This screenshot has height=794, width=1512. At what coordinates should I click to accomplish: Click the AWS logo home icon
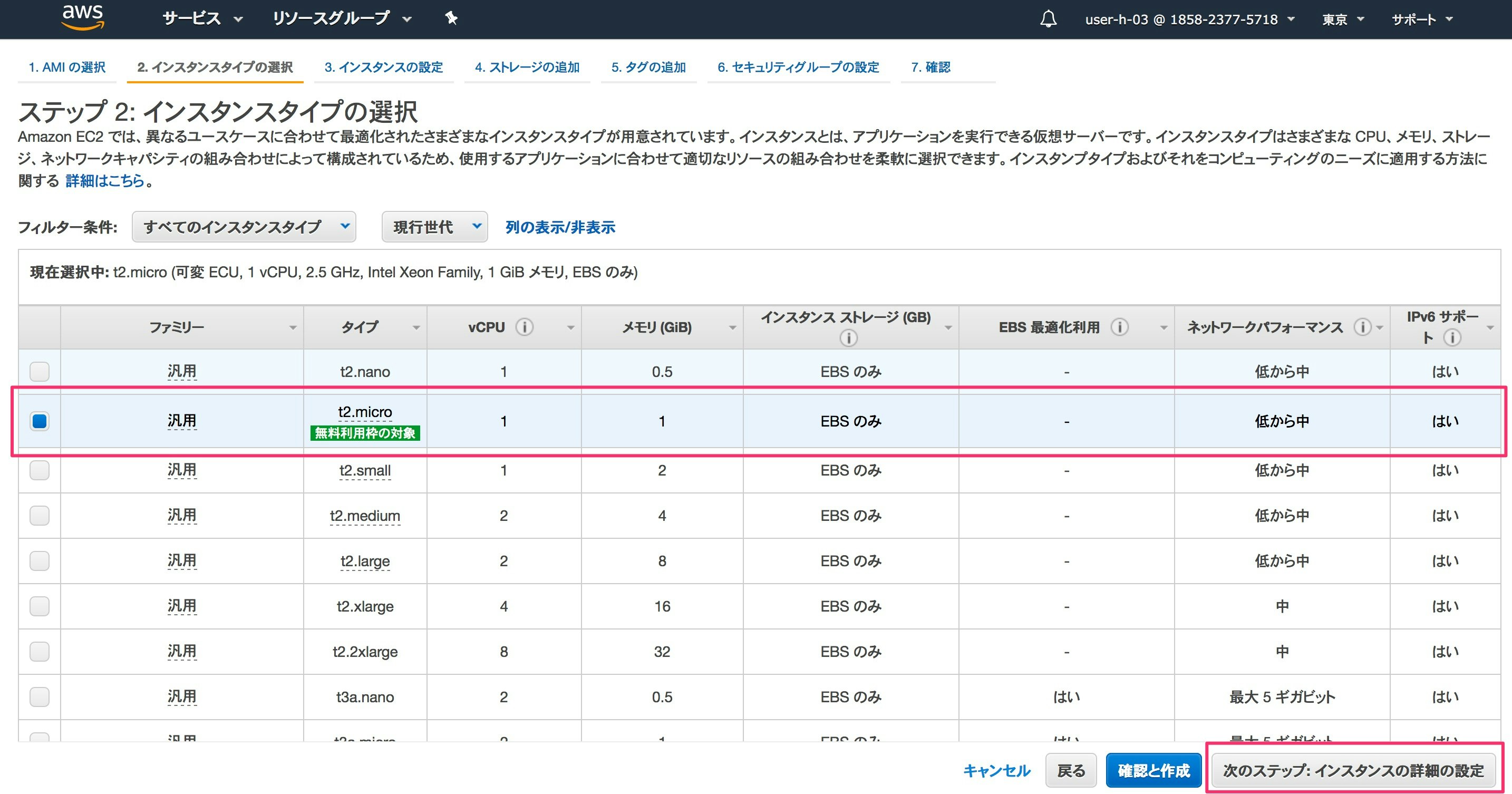[83, 17]
